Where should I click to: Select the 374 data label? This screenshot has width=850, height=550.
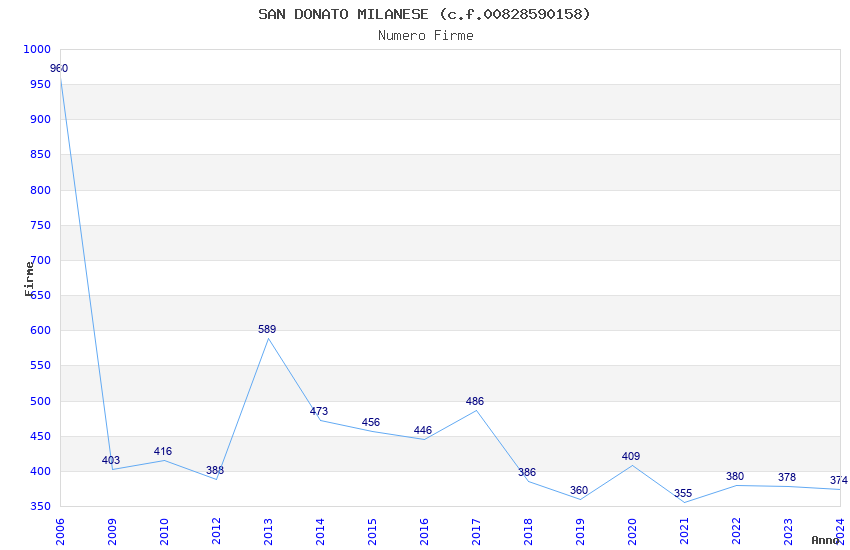(839, 480)
